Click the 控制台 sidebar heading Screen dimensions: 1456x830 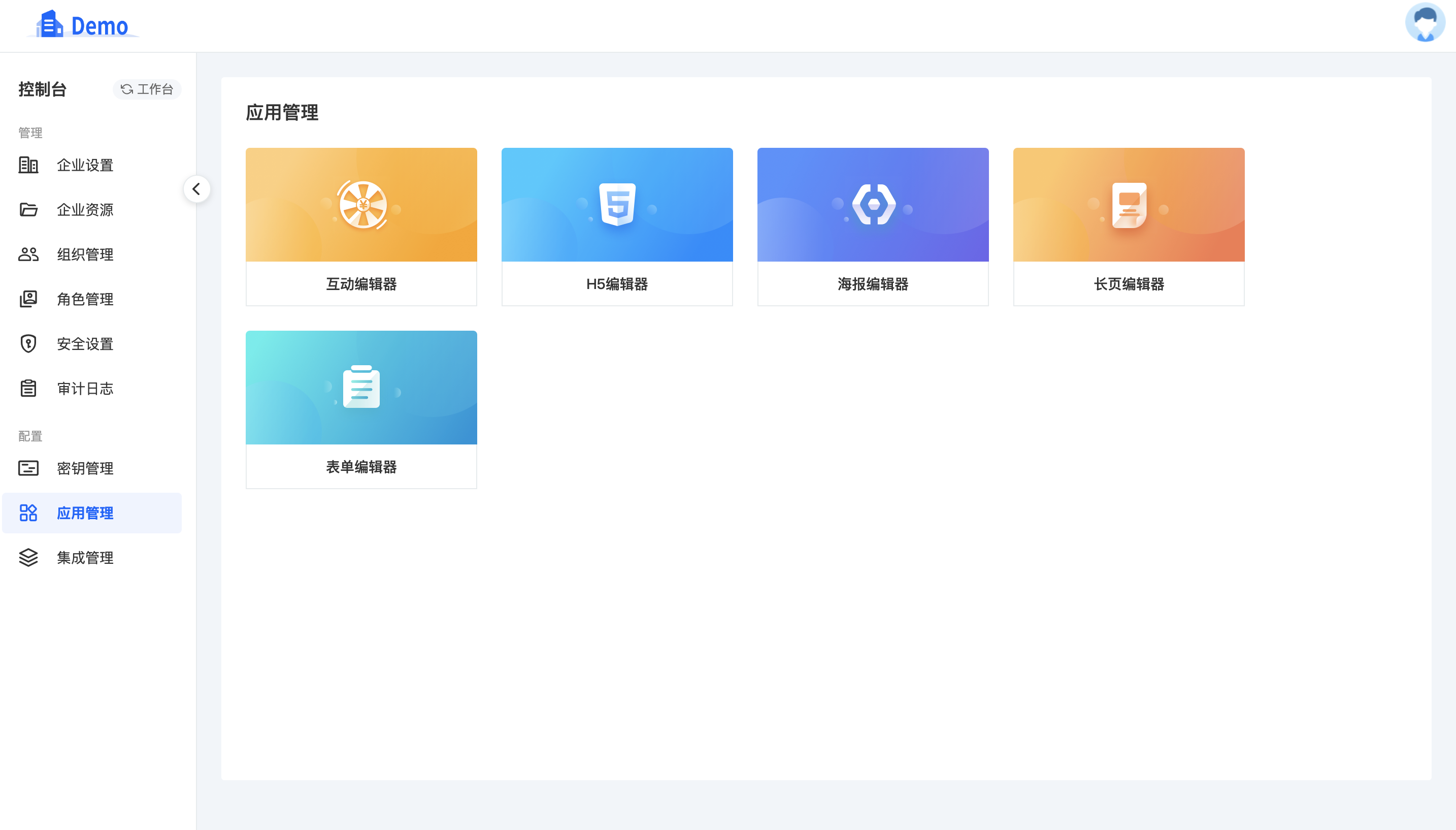43,89
